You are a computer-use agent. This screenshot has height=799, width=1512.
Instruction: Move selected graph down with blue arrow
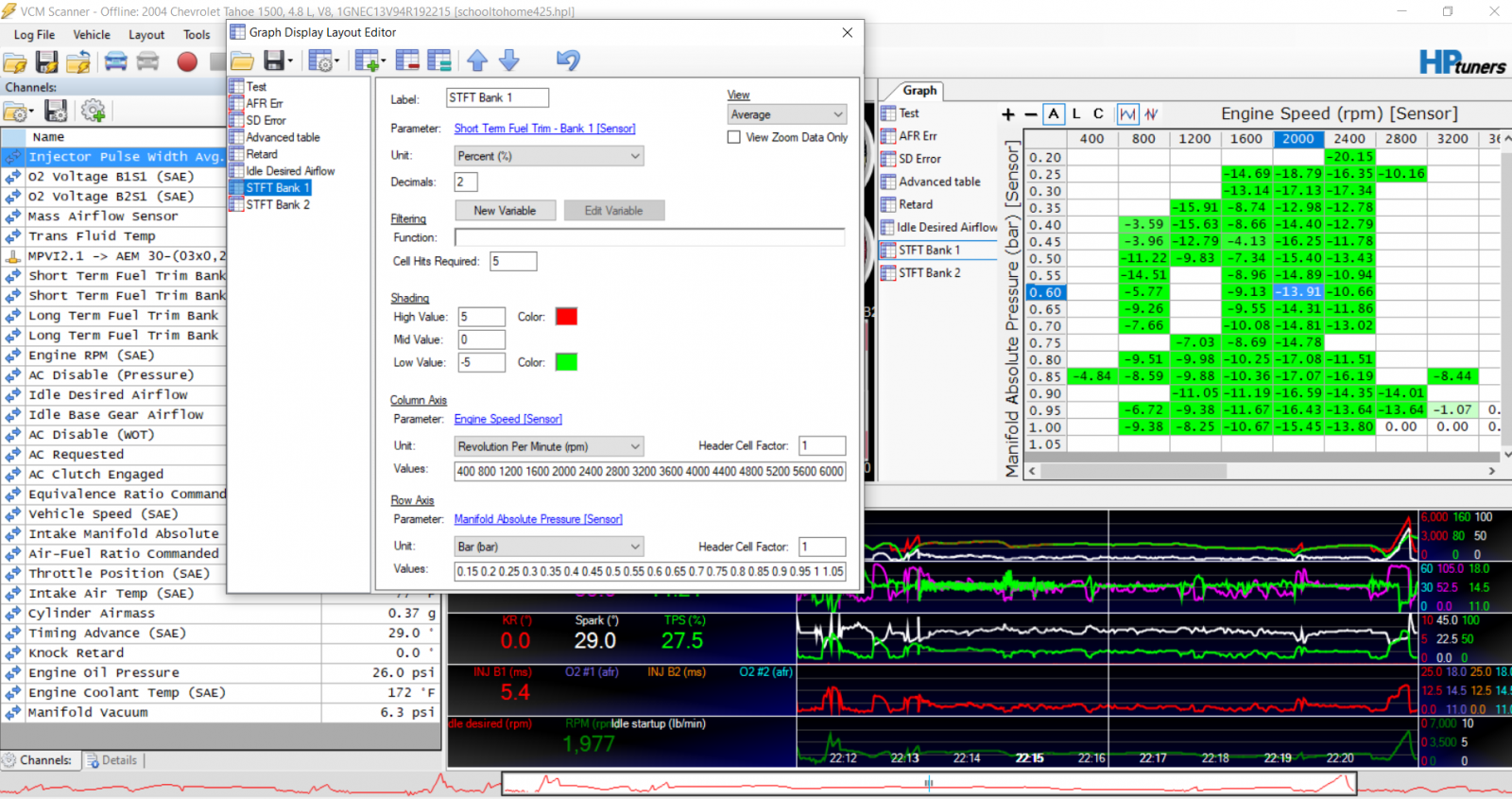(509, 61)
